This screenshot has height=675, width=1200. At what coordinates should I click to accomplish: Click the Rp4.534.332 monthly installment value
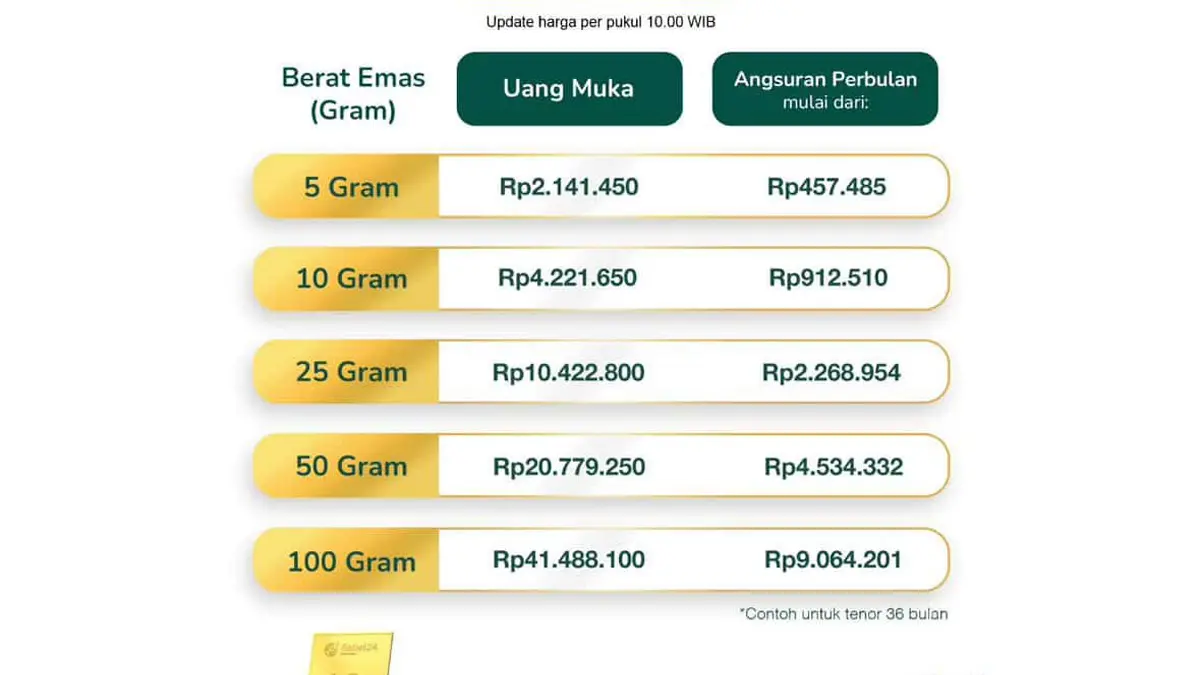pos(833,467)
